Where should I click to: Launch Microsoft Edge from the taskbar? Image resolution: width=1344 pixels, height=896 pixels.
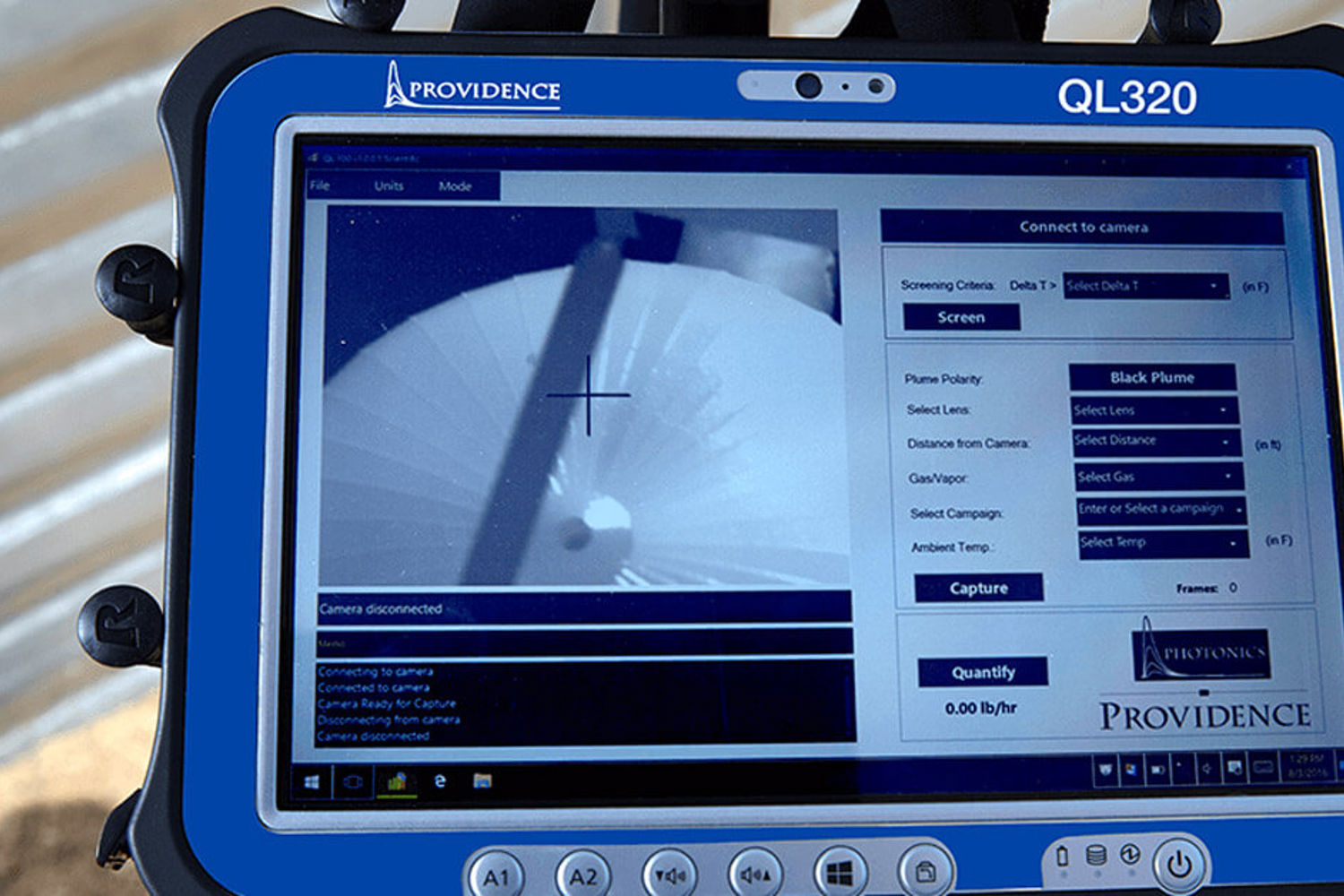click(x=440, y=781)
